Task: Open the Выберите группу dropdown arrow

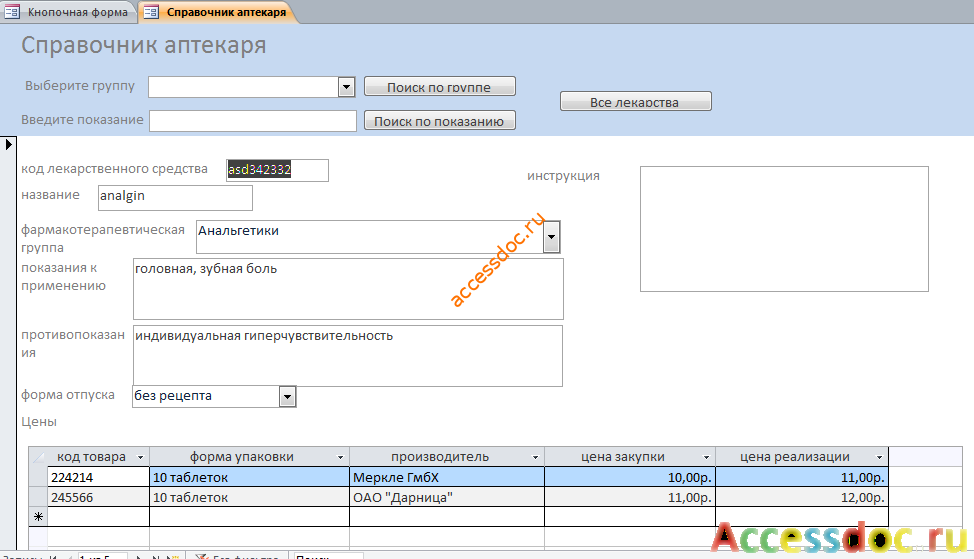Action: click(347, 87)
